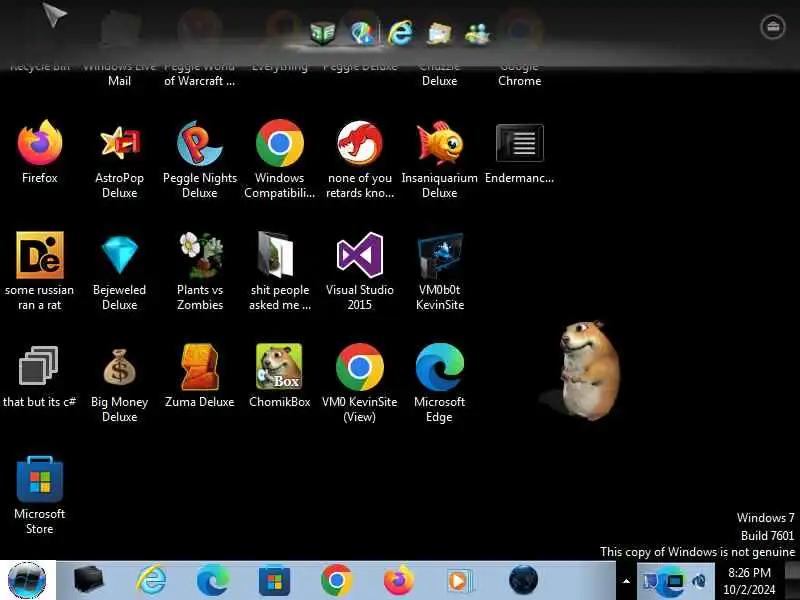
Task: Click the green cube icon in top dock
Action: [x=323, y=34]
